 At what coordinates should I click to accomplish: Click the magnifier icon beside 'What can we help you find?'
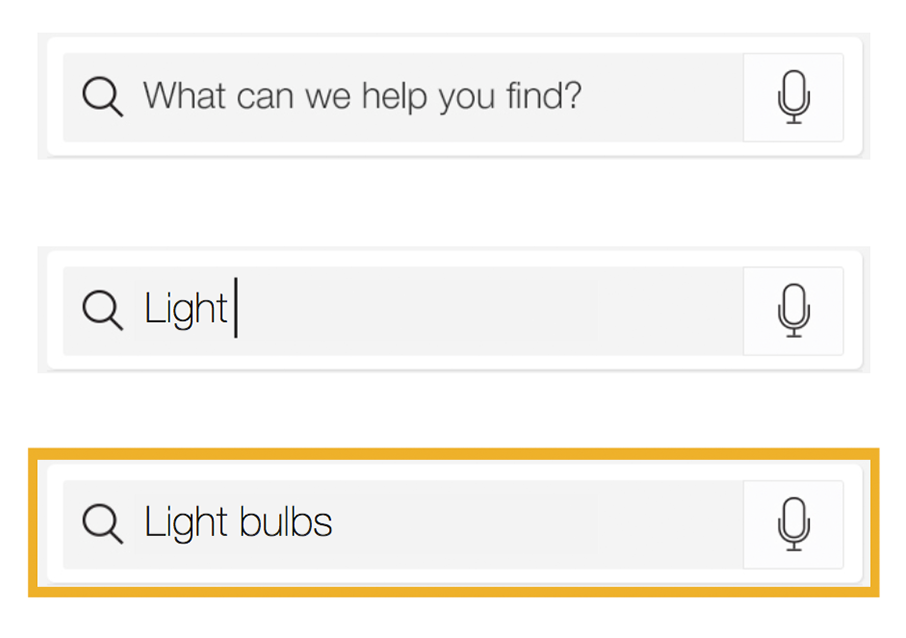(x=103, y=97)
